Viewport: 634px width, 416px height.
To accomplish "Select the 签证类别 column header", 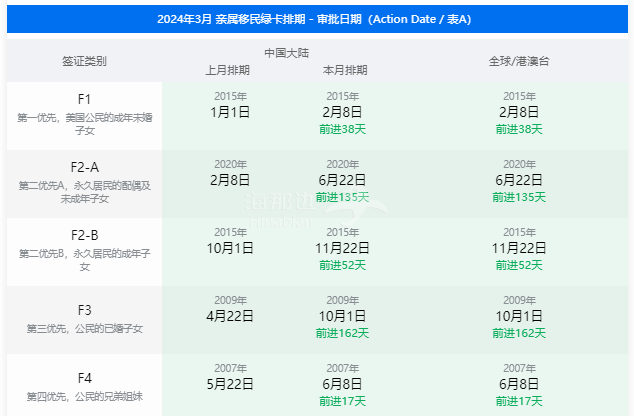I will (x=84, y=61).
